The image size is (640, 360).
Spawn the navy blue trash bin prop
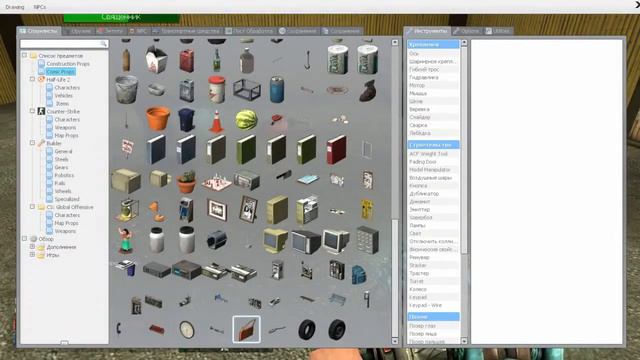click(187, 120)
